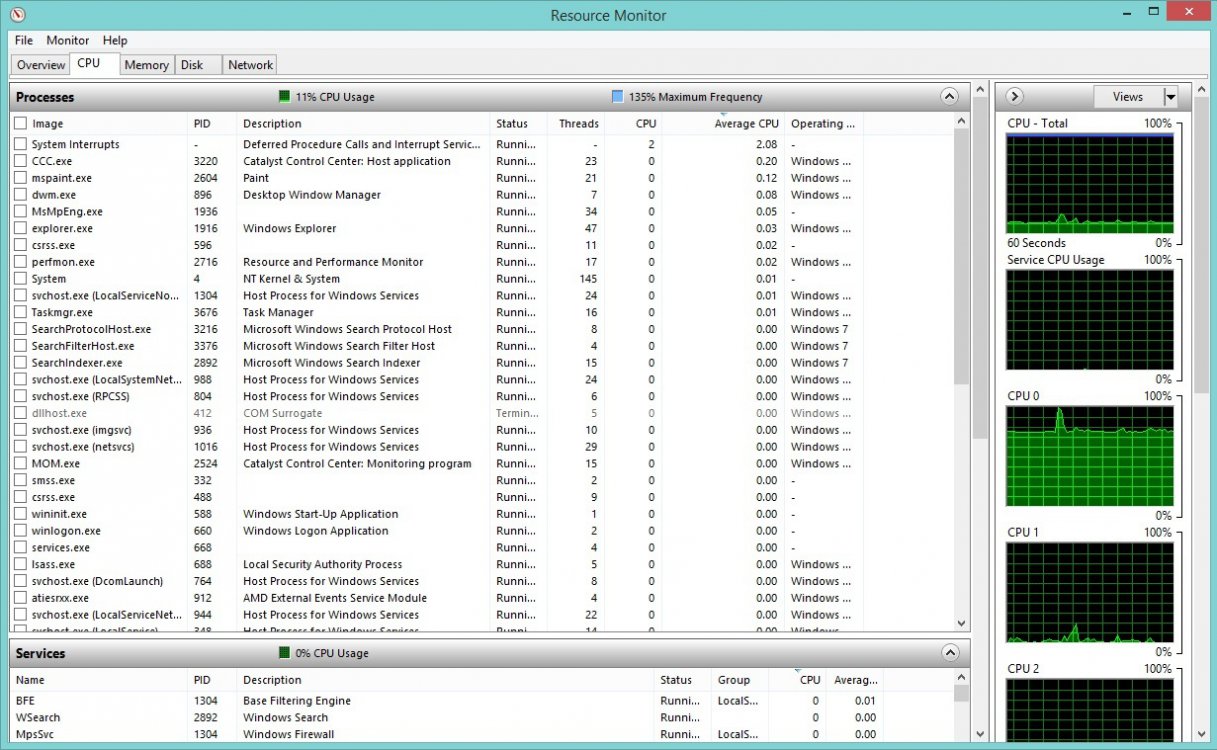Click the Views button
The height and width of the screenshot is (750, 1217).
pos(1127,97)
